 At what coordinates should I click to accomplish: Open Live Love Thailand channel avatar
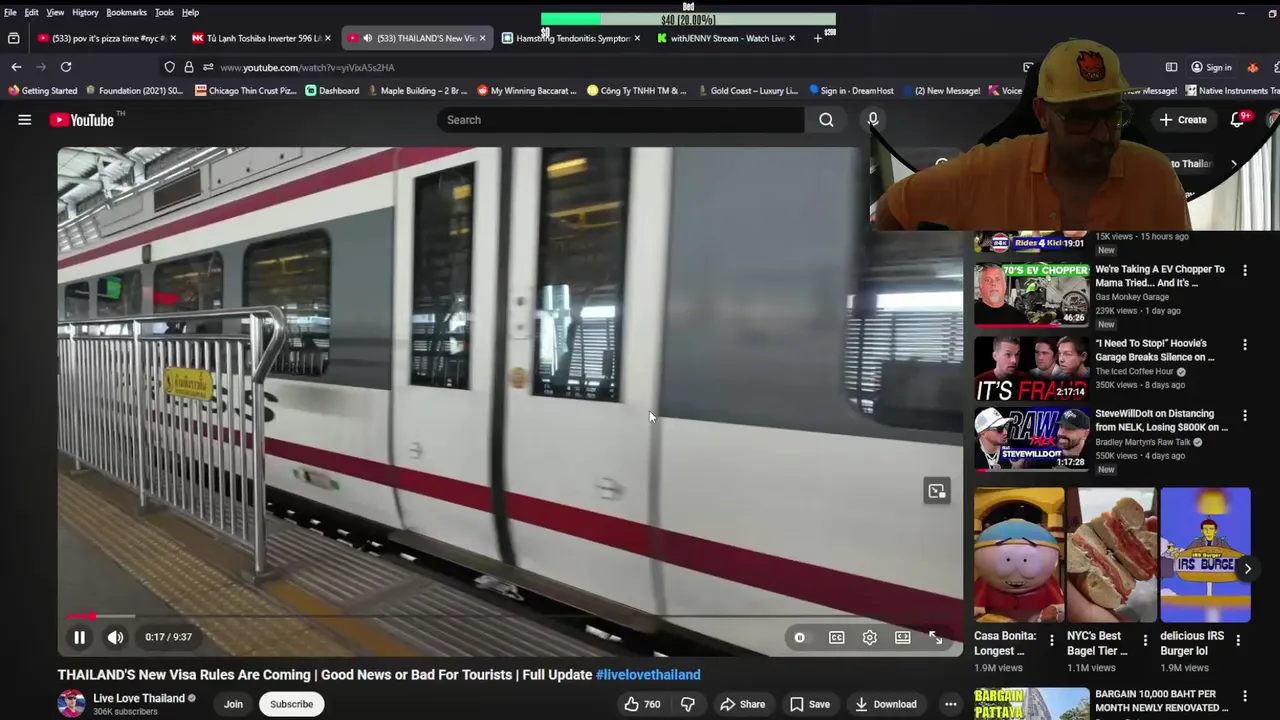[71, 704]
